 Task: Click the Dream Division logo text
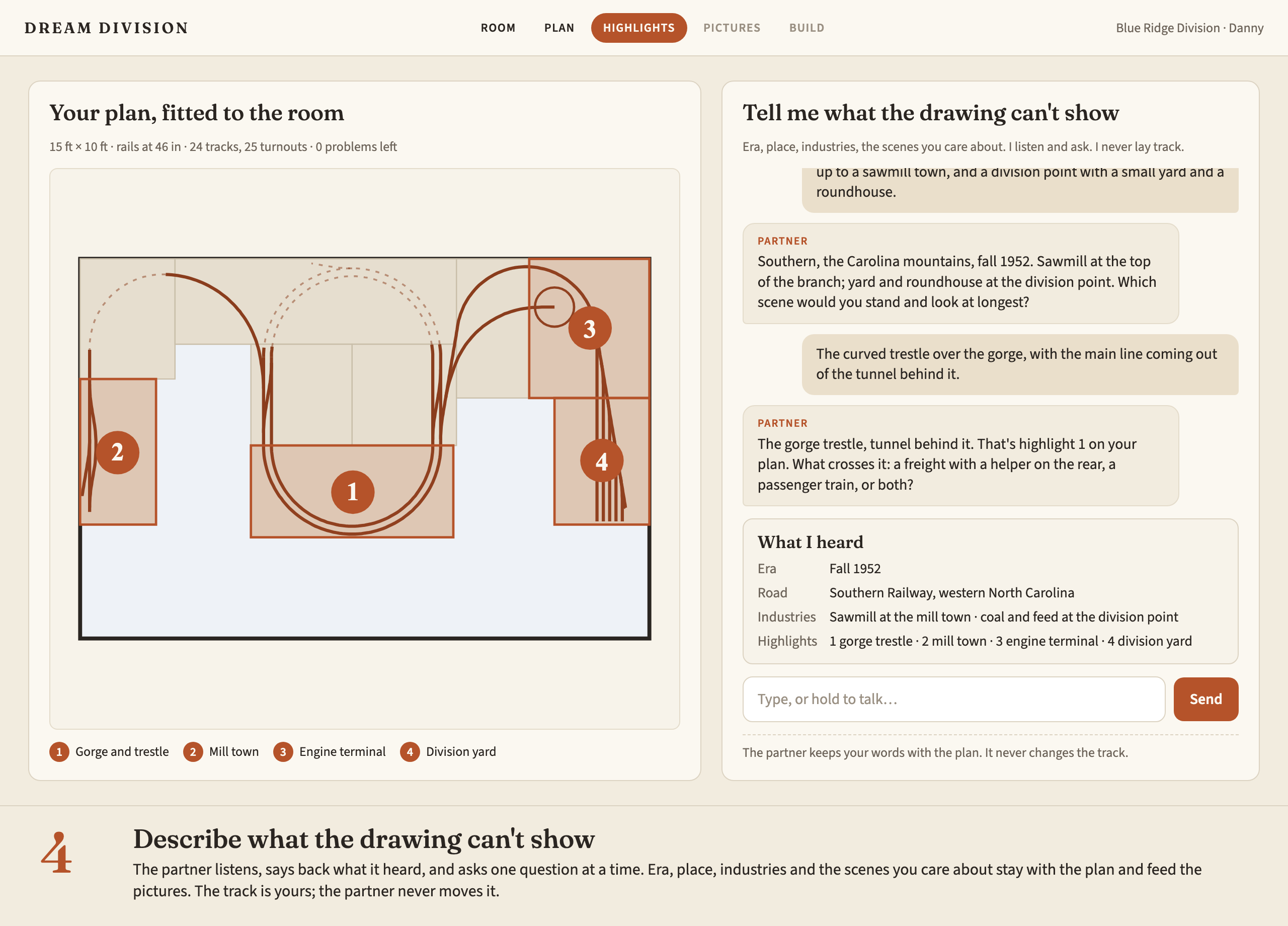click(106, 28)
